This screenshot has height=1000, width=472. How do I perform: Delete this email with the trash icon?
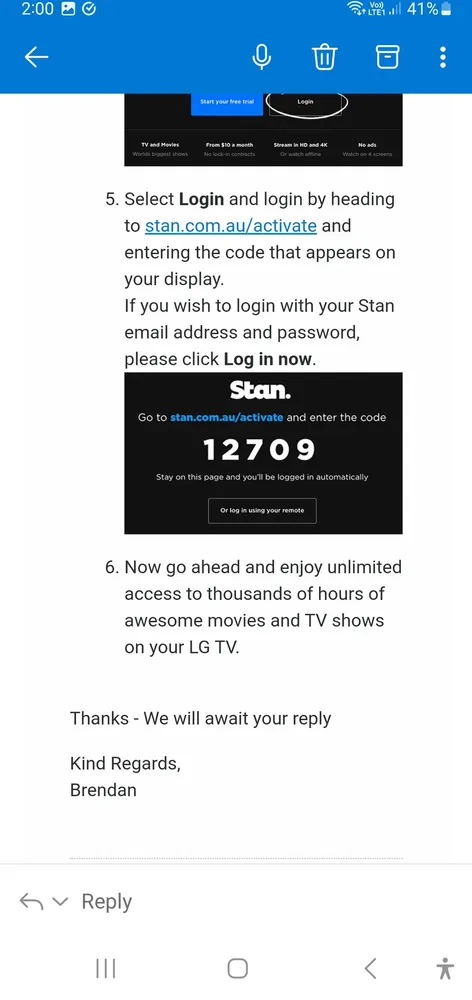324,57
